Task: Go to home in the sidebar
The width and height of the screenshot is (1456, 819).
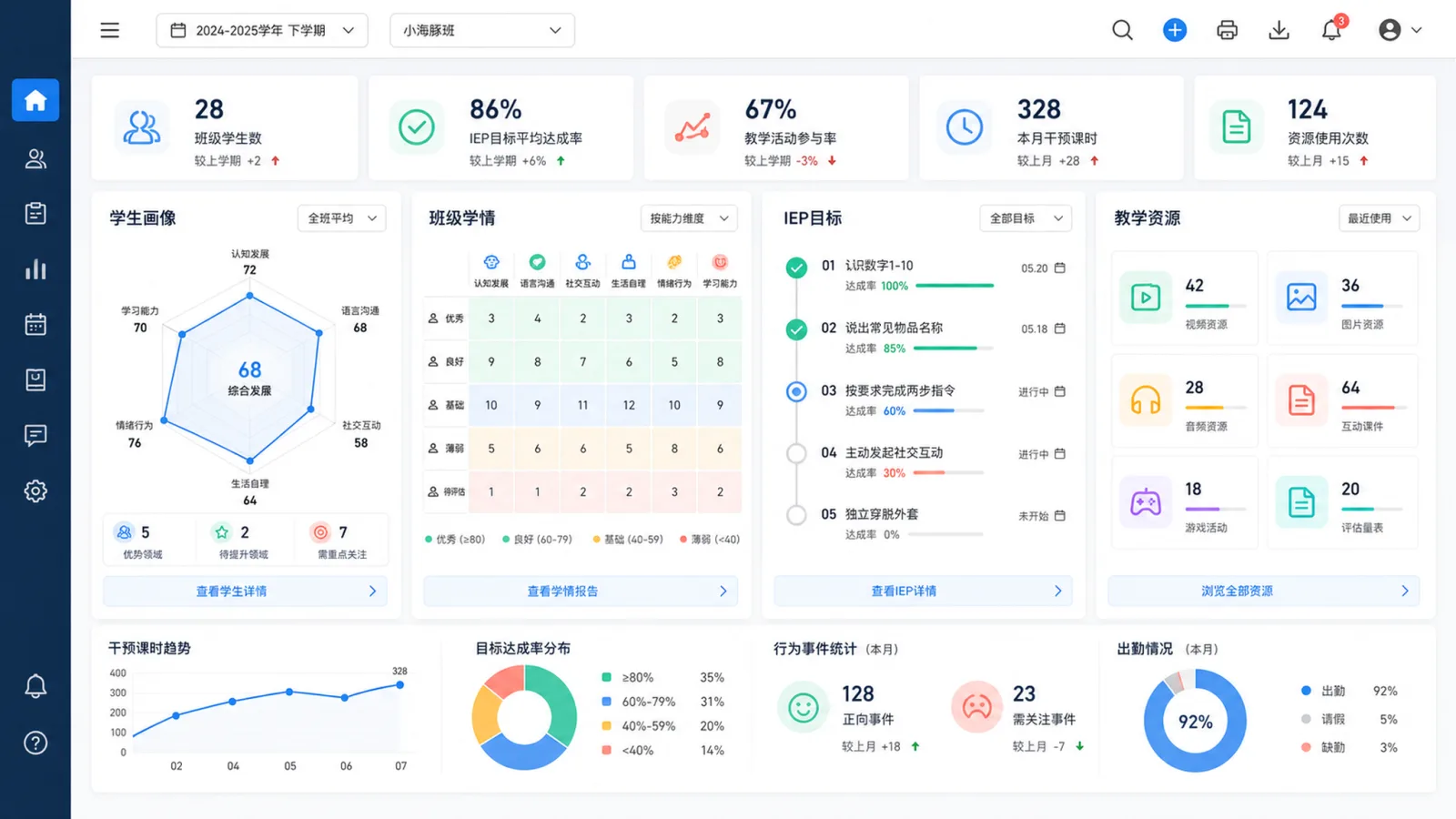Action: (35, 100)
